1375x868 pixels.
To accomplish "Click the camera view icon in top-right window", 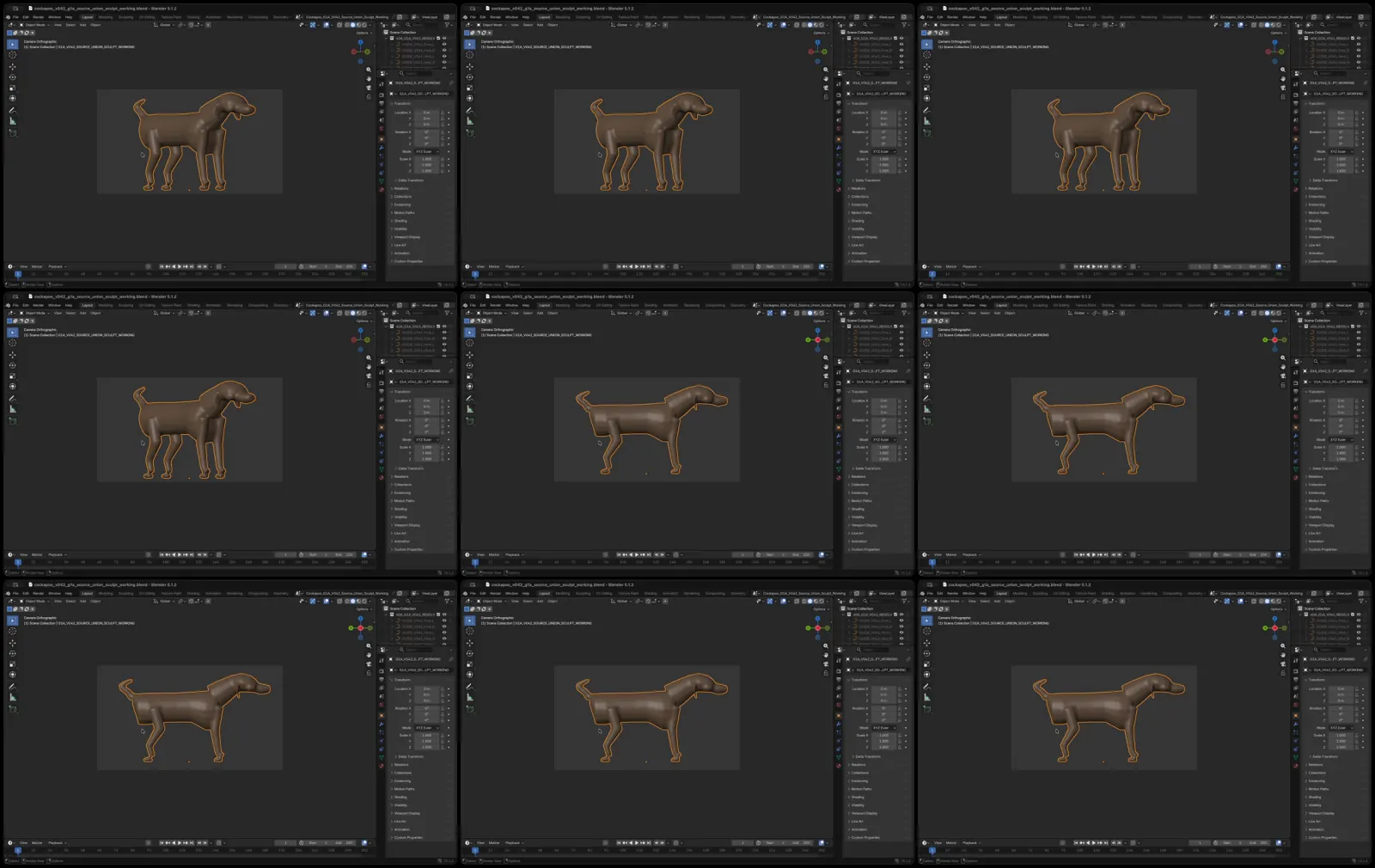I will pos(1283,88).
